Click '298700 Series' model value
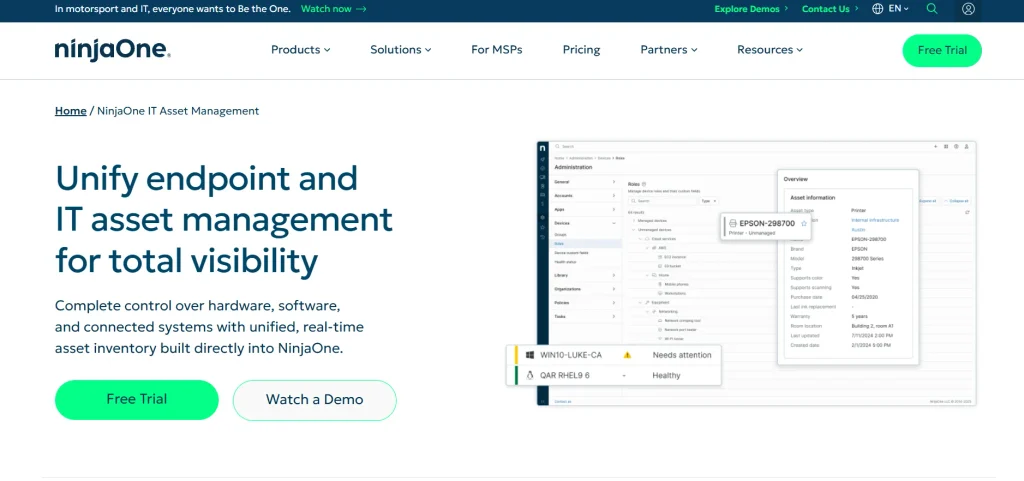Image resolution: width=1024 pixels, height=481 pixels. tap(869, 258)
